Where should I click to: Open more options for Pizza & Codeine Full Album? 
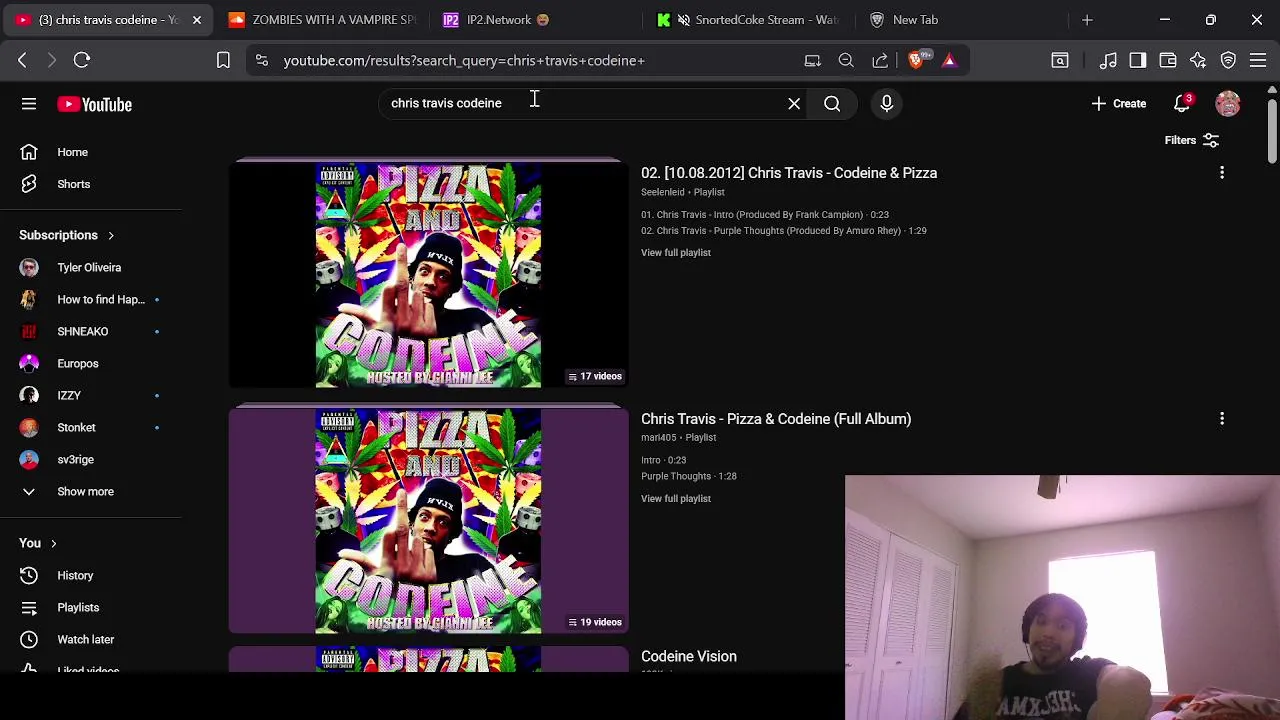(x=1221, y=419)
